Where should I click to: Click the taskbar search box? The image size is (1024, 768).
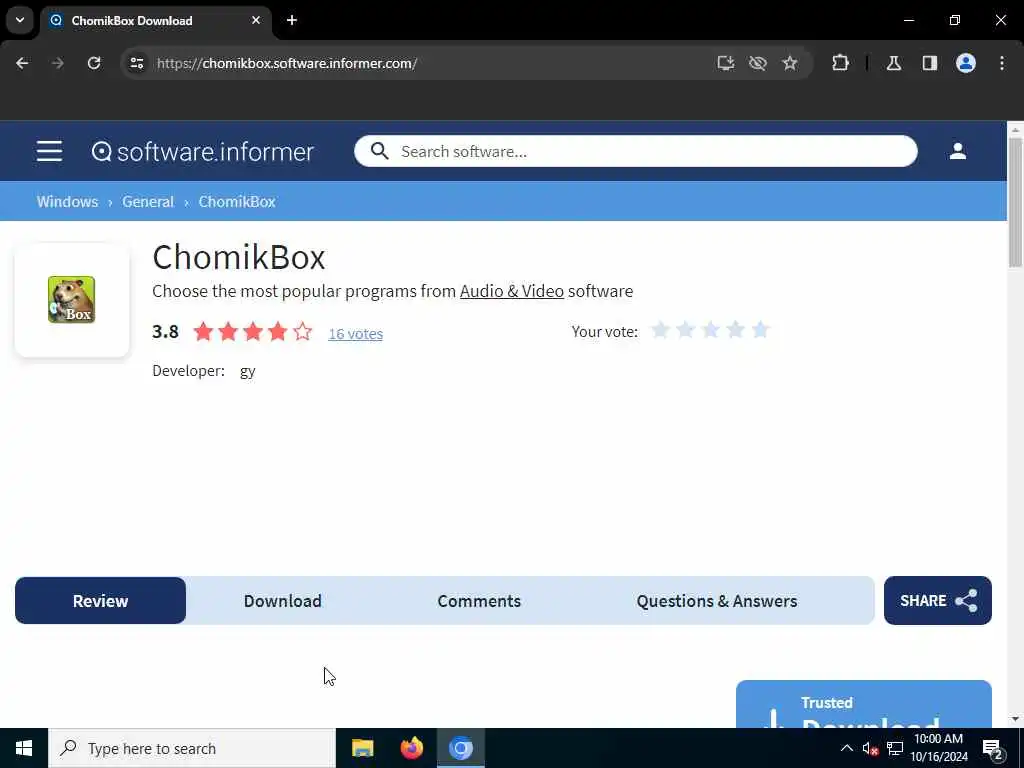click(x=192, y=748)
